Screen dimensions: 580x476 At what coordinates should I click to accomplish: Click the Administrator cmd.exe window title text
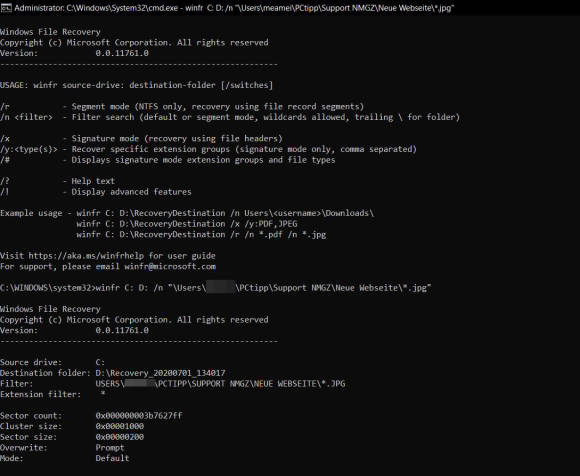234,8
